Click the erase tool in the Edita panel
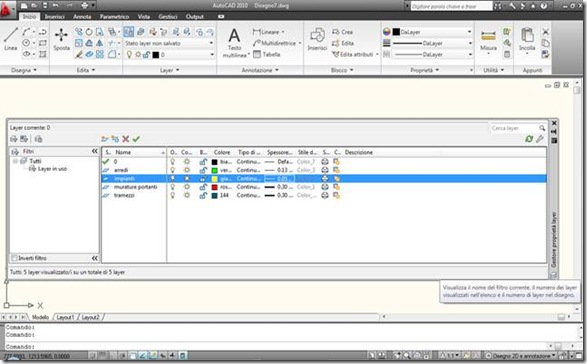The image size is (587, 364). pos(79,54)
